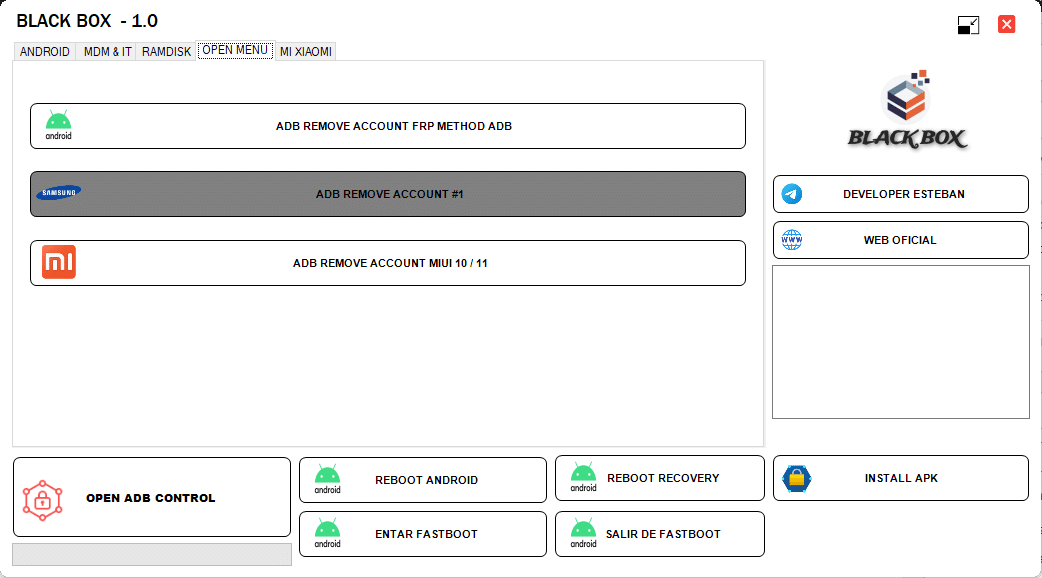Screen dimensions: 1042x578
Task: Click the Mi logo on MIUI 10/11 button
Action: pyautogui.click(x=58, y=262)
